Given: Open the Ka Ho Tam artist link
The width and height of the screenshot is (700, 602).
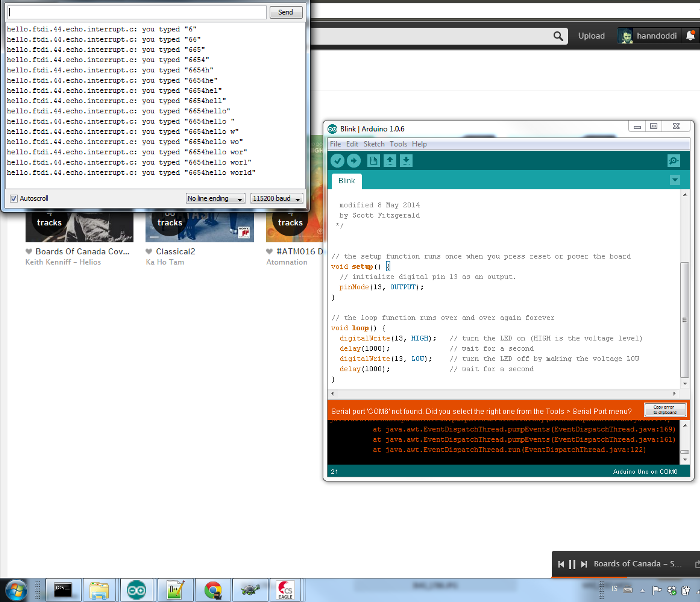Looking at the screenshot, I should click(165, 262).
